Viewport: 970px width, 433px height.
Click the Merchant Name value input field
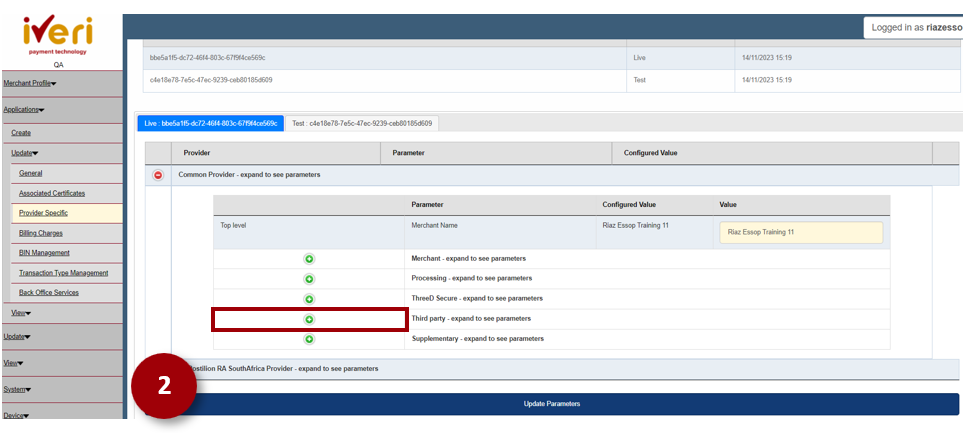(800, 232)
